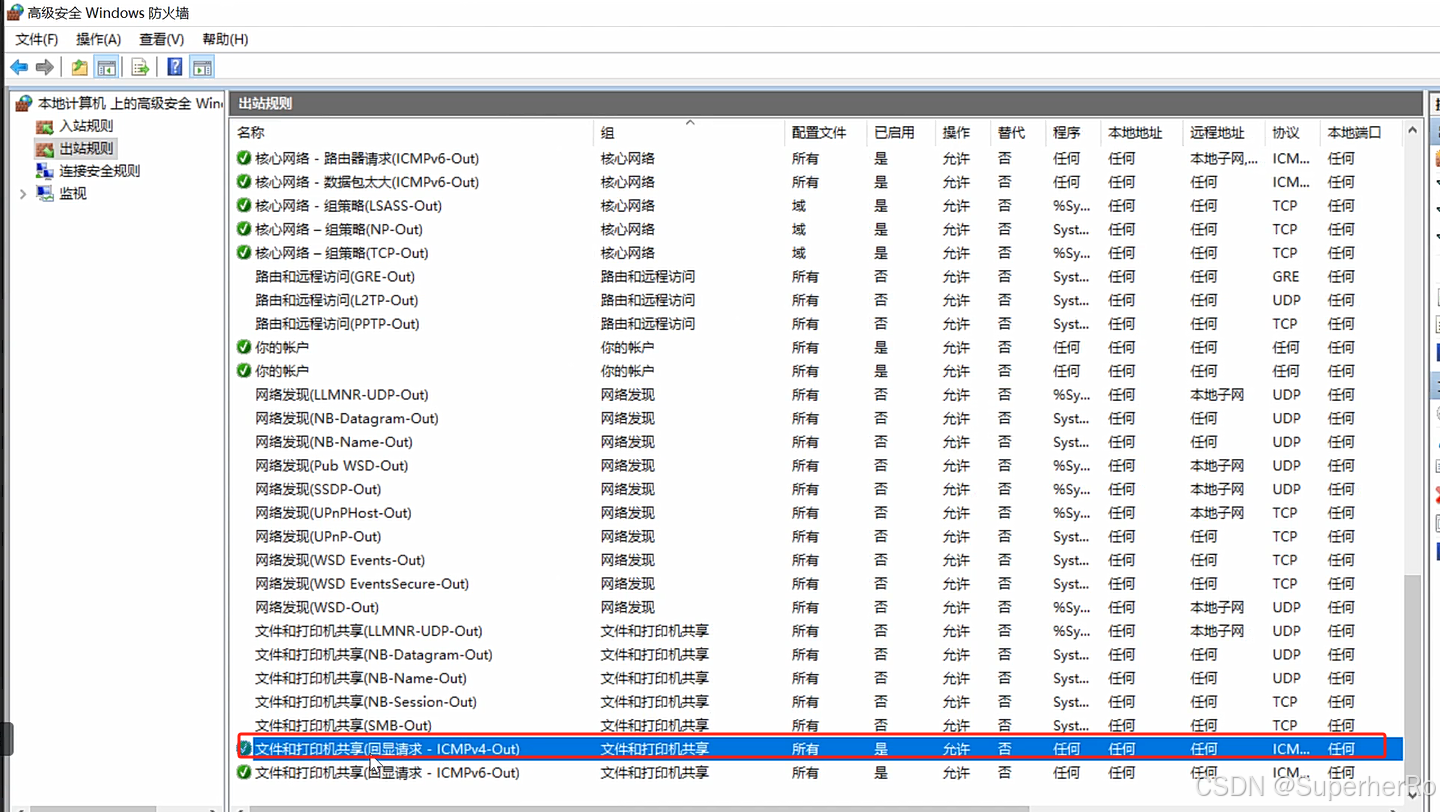Viewport: 1440px width, 812px height.
Task: Click the rules list vertical scrollbar thumb
Action: 1412,682
